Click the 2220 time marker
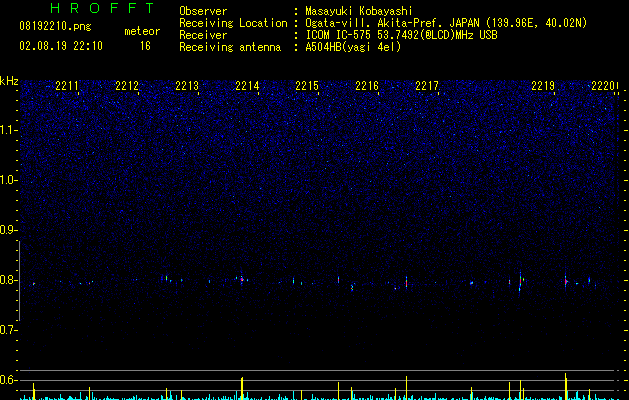 tap(603, 86)
